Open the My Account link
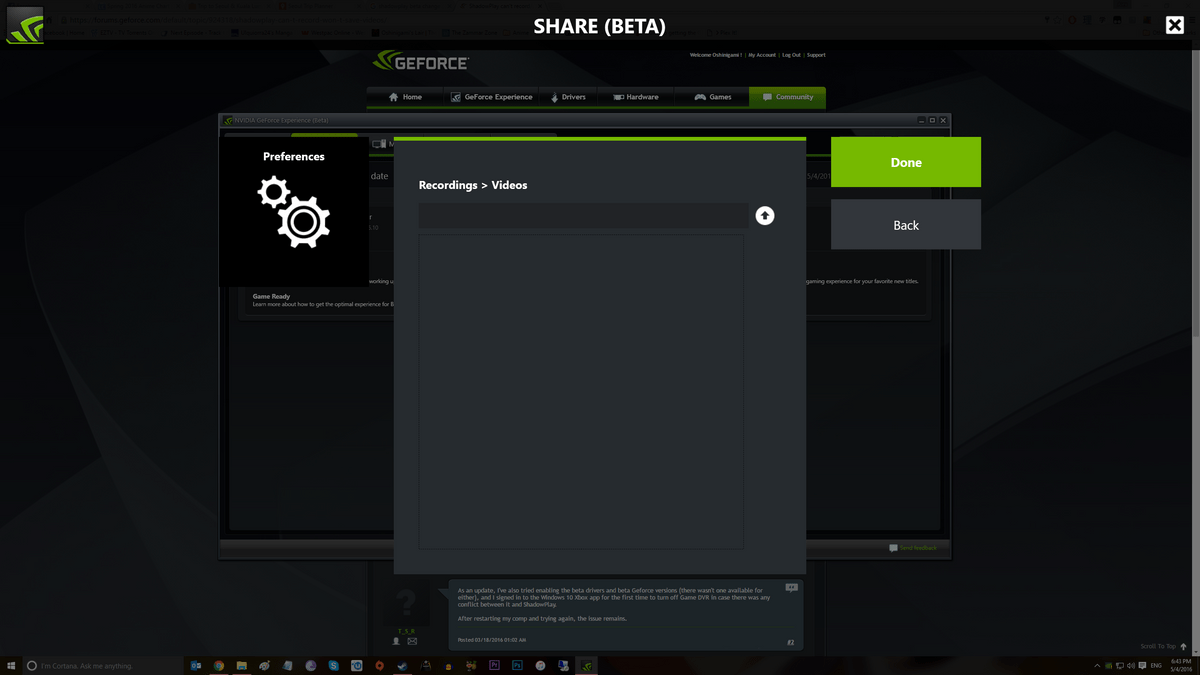The height and width of the screenshot is (675, 1200). 762,55
